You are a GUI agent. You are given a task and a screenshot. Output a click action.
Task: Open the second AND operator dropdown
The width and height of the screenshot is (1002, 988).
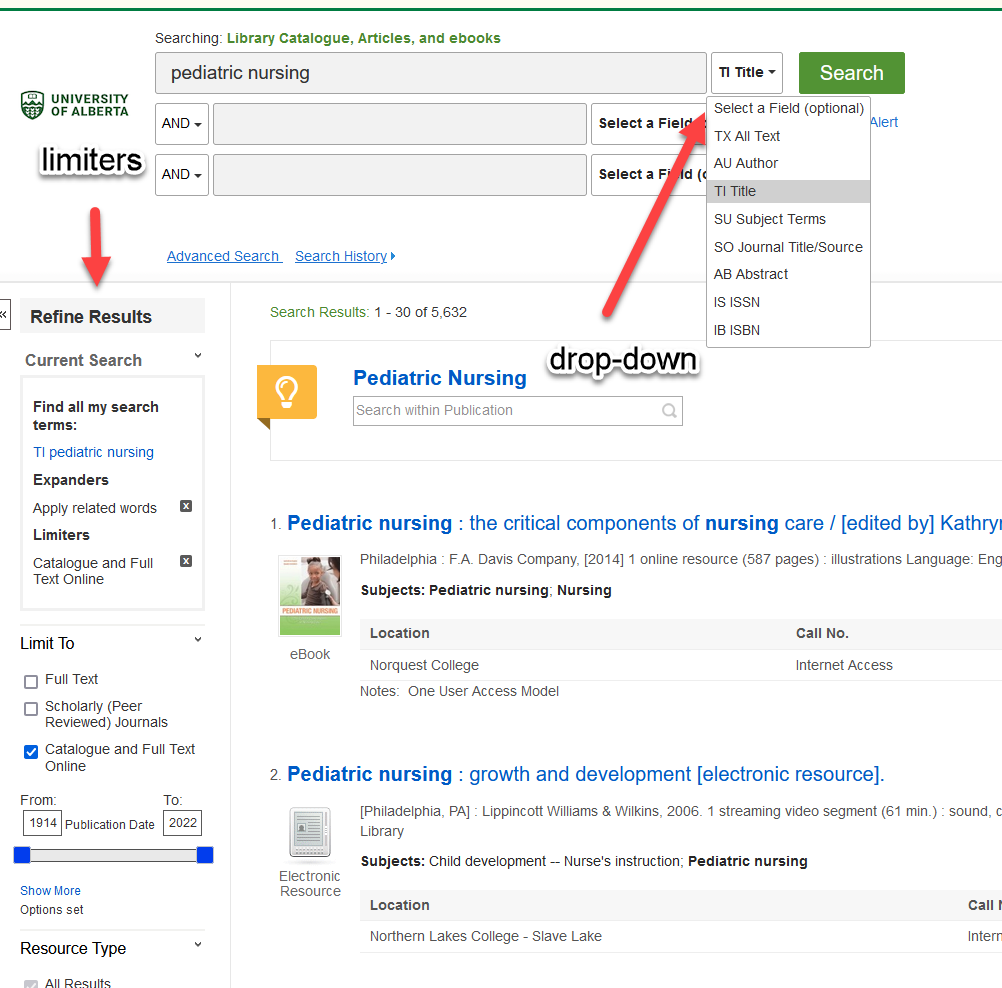pos(181,174)
